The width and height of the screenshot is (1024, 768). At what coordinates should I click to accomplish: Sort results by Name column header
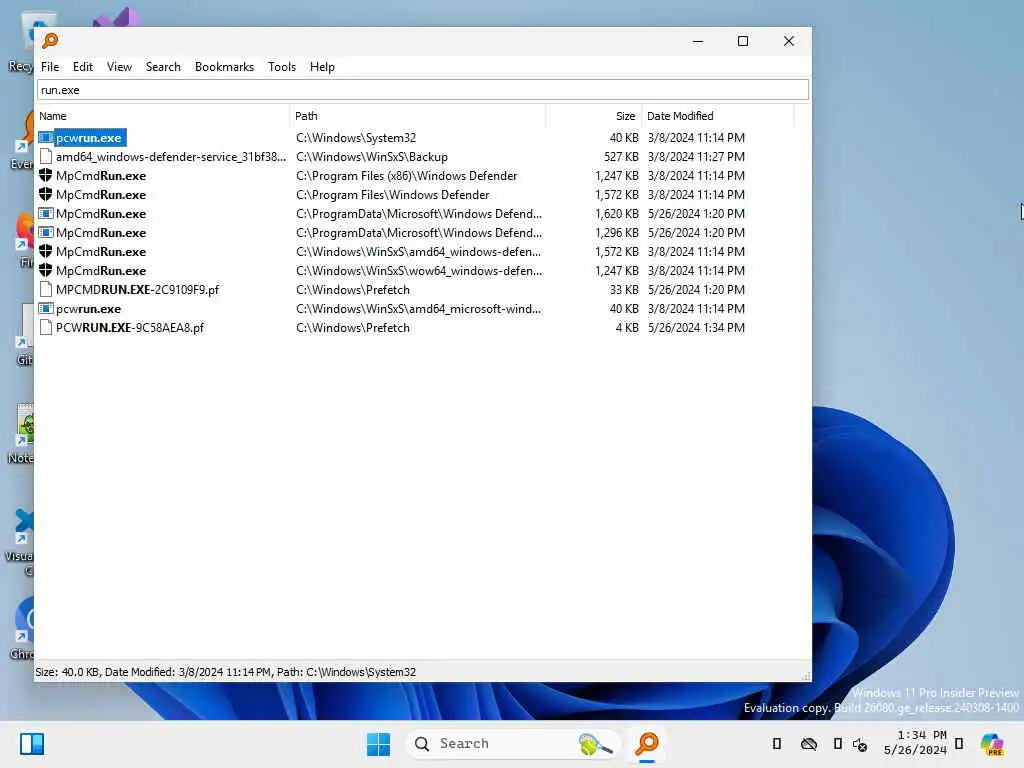click(163, 116)
